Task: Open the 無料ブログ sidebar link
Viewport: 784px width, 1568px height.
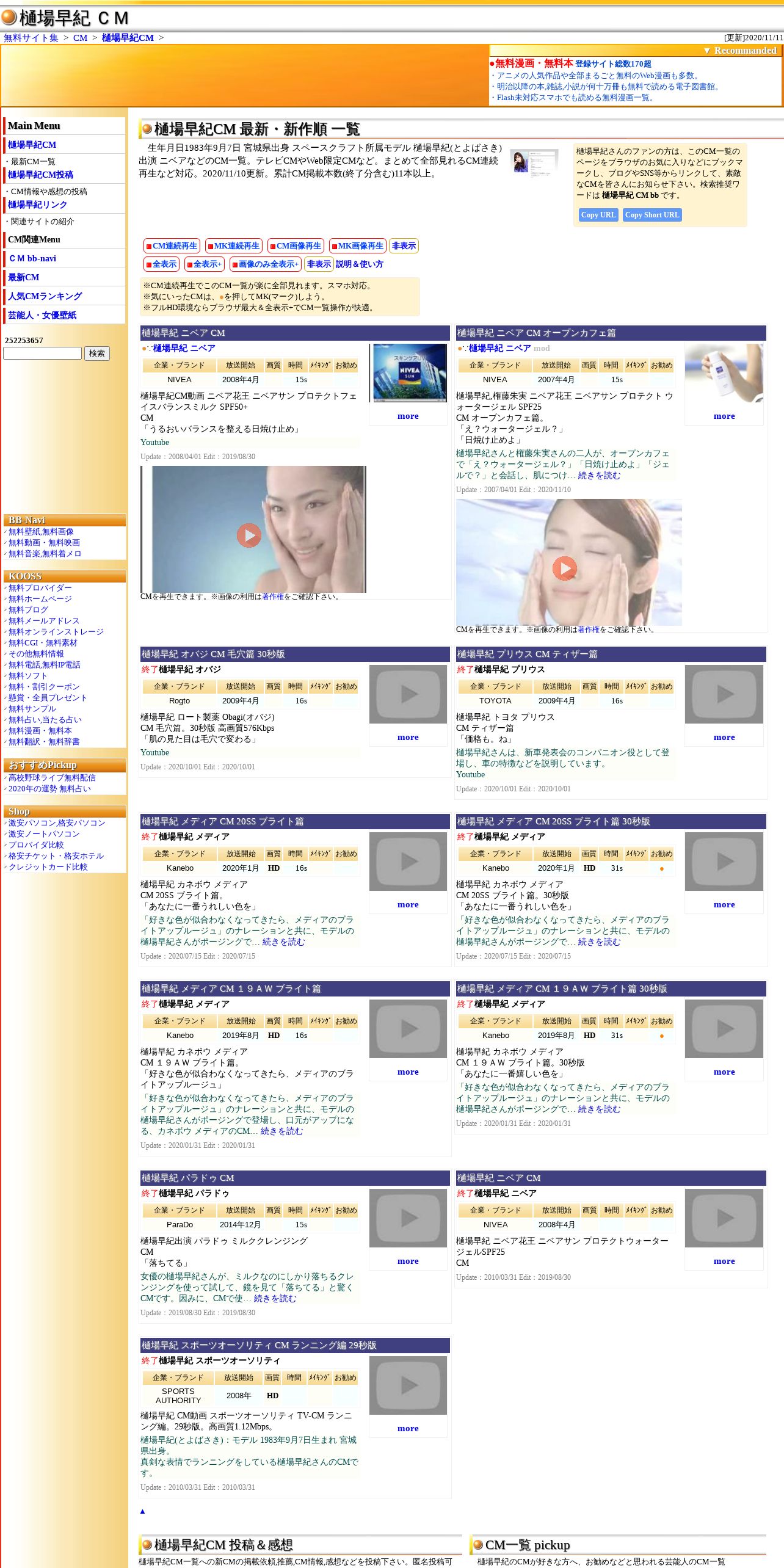Action: click(28, 610)
